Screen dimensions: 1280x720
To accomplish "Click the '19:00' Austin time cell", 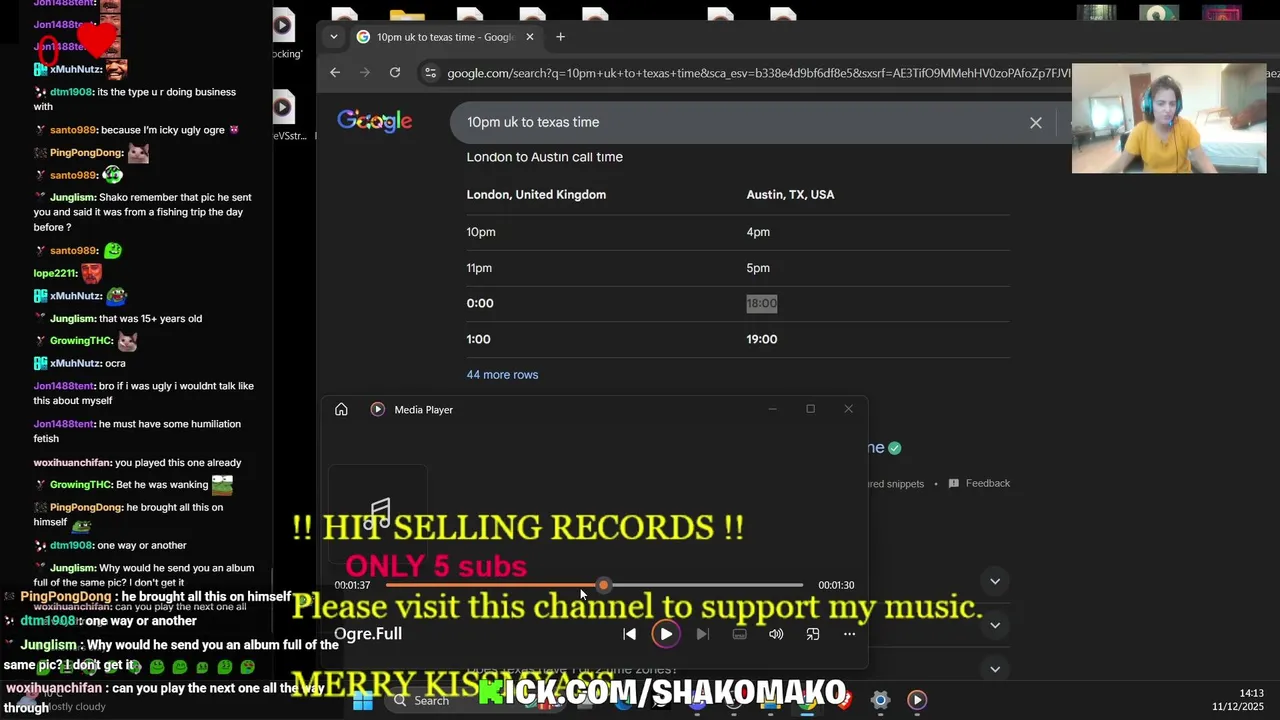I will 761,339.
